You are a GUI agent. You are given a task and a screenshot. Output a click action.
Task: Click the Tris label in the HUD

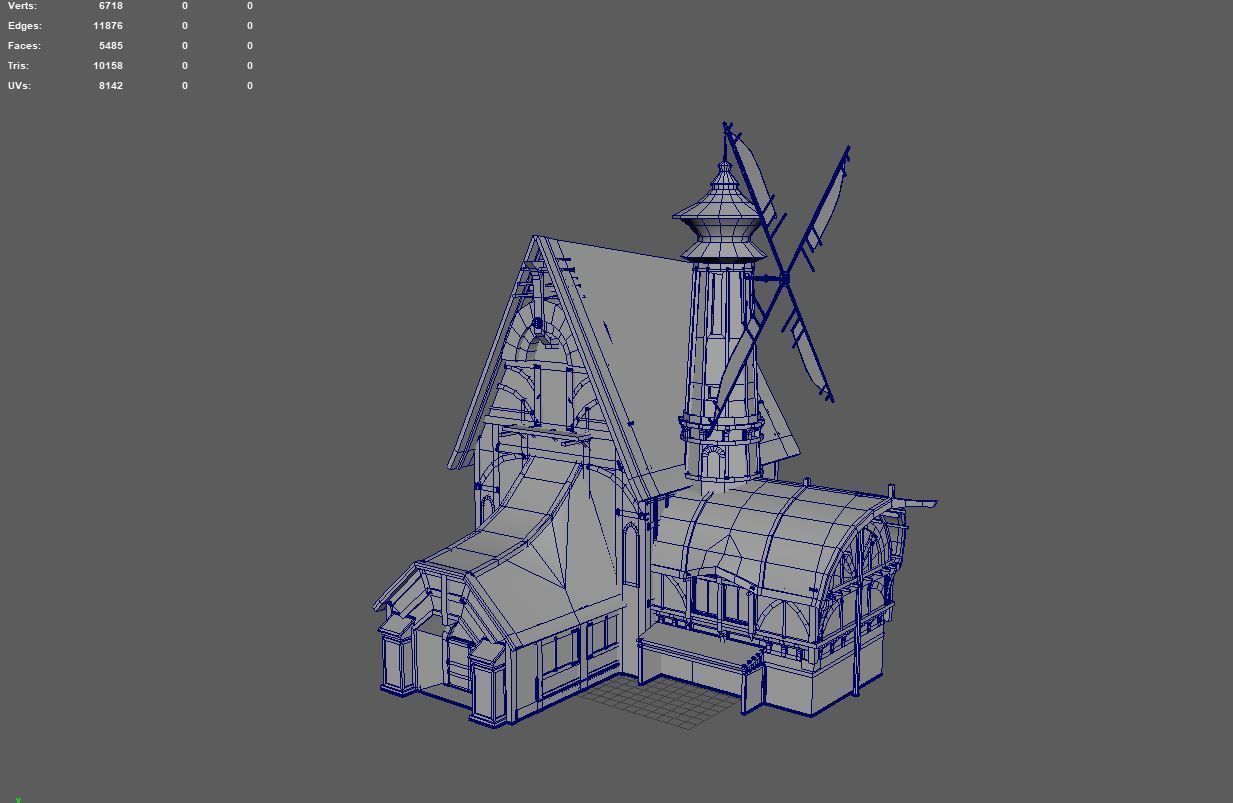pyautogui.click(x=18, y=66)
